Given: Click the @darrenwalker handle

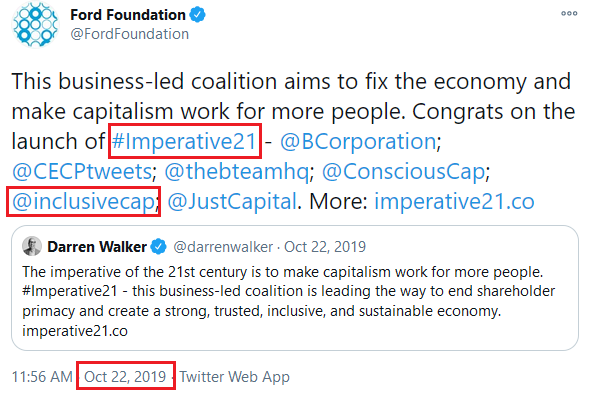Looking at the screenshot, I should tap(223, 247).
